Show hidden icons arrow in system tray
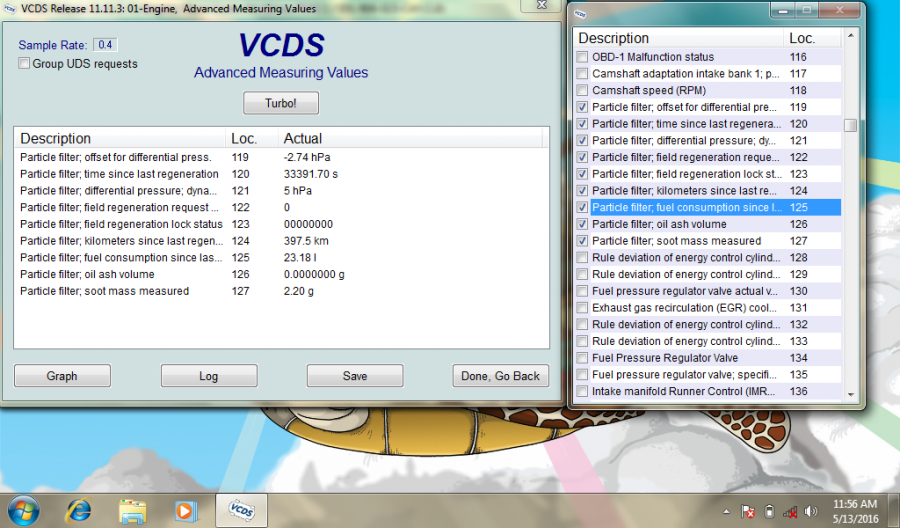Image resolution: width=900 pixels, height=528 pixels. [727, 511]
